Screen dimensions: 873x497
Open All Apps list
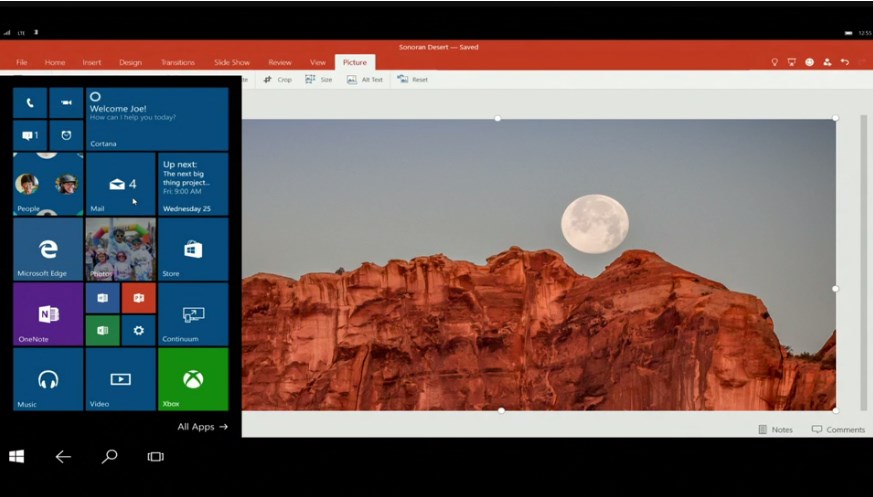(x=202, y=427)
